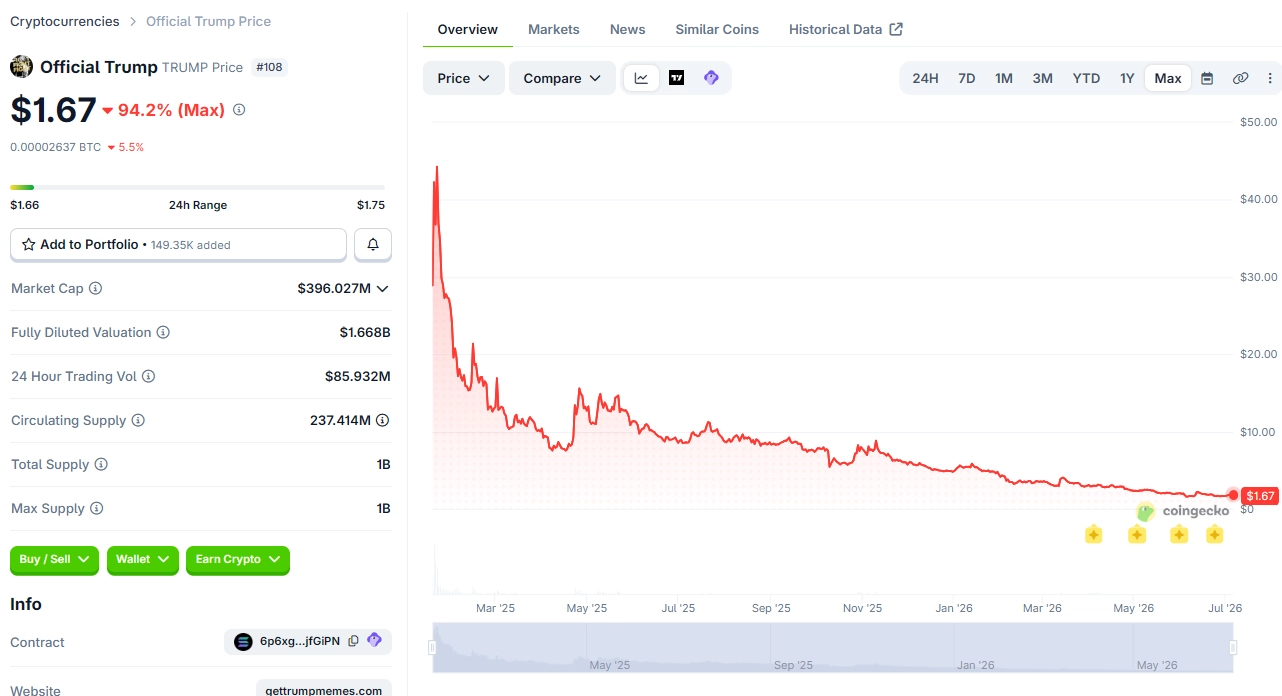Switch to the Markets tab
The image size is (1282, 696).
(x=554, y=29)
